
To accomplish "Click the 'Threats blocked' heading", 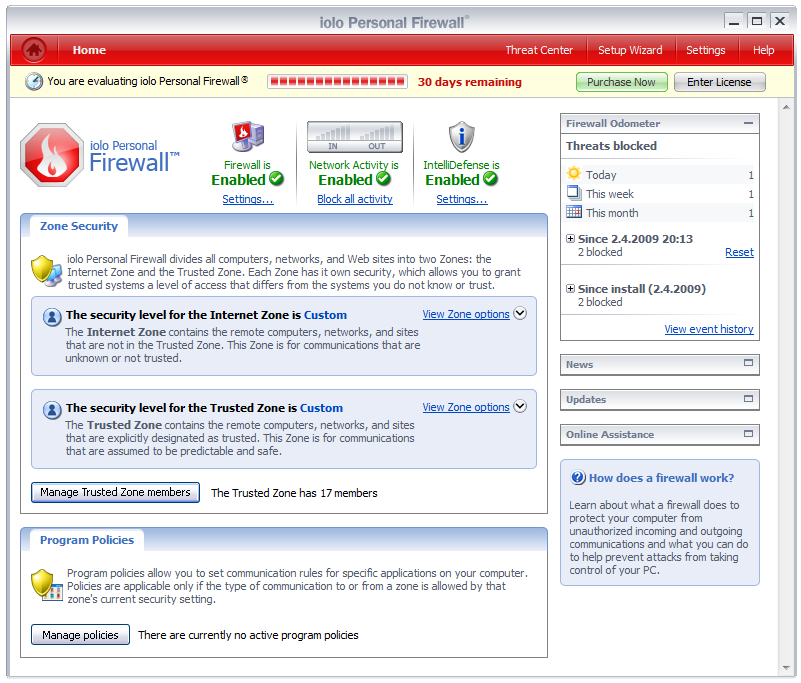I will (611, 146).
